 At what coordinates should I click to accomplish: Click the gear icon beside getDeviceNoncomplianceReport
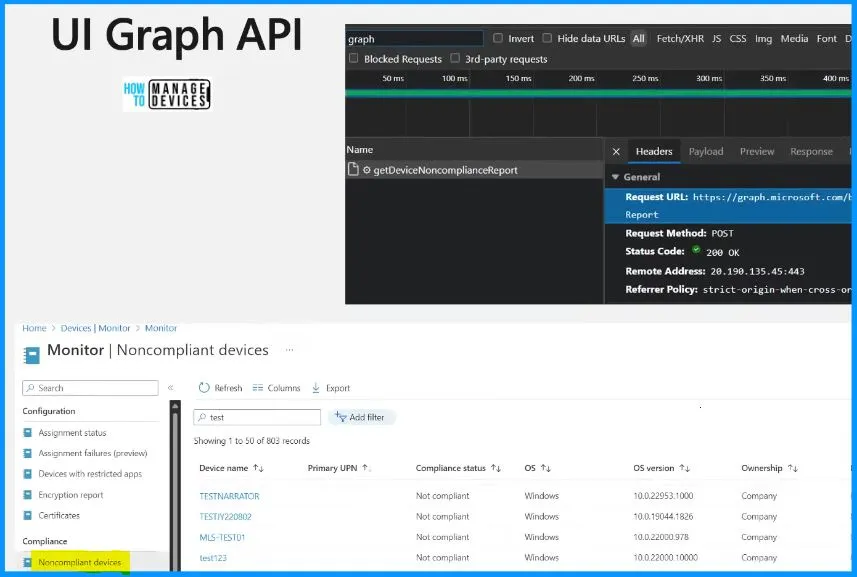click(367, 170)
